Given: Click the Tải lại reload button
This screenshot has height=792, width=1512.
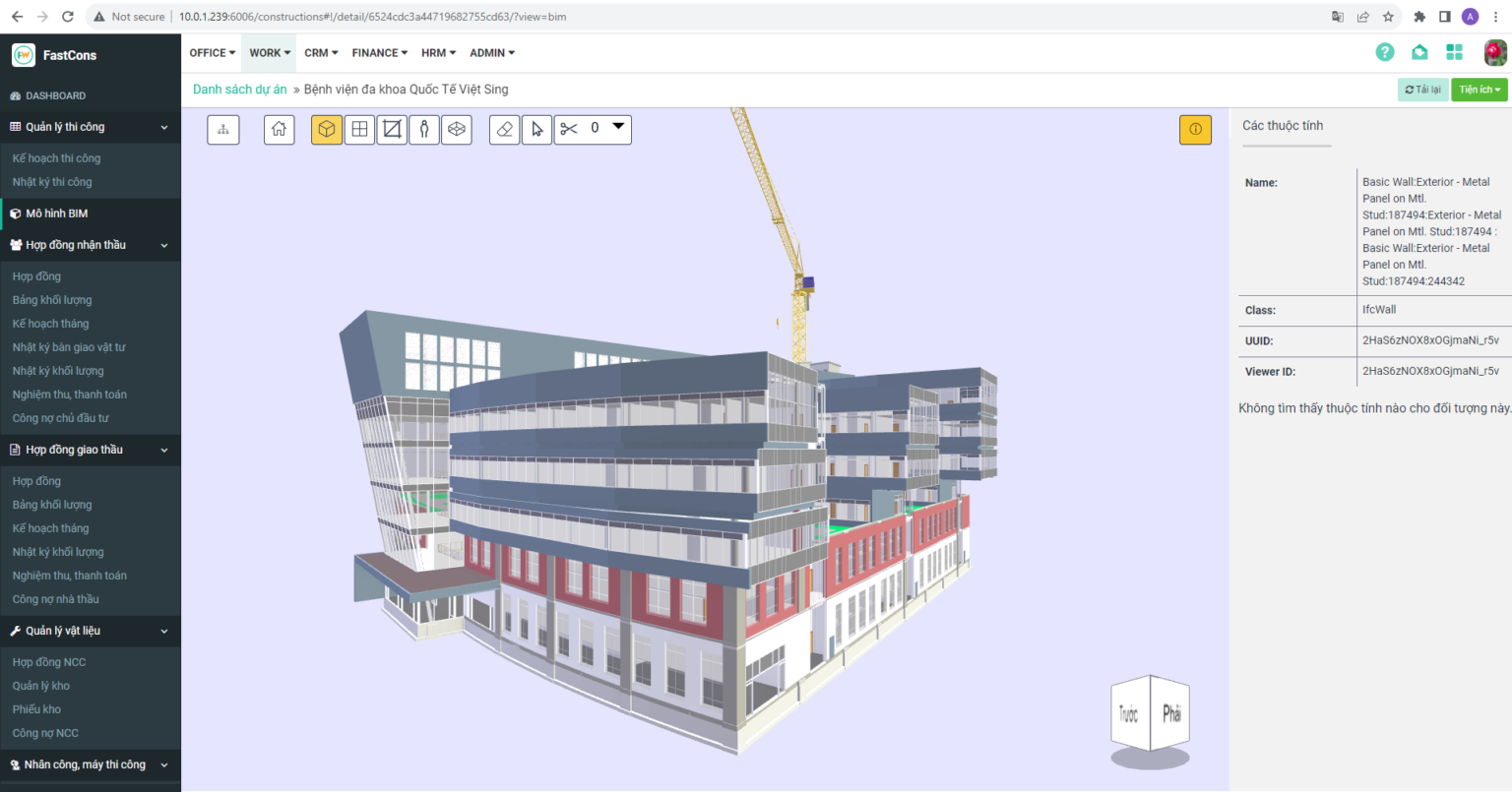Looking at the screenshot, I should [1422, 89].
